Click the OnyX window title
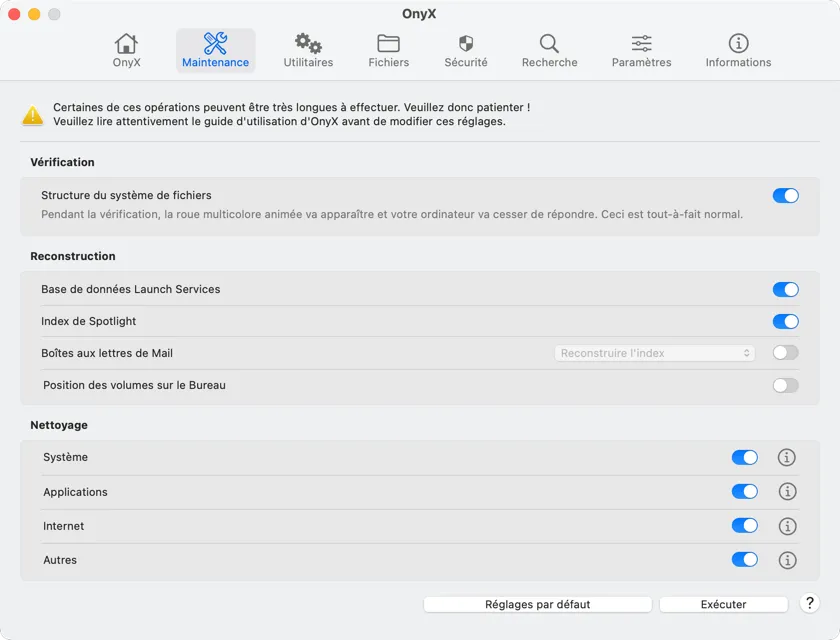Viewport: 840px width, 640px height. [419, 14]
